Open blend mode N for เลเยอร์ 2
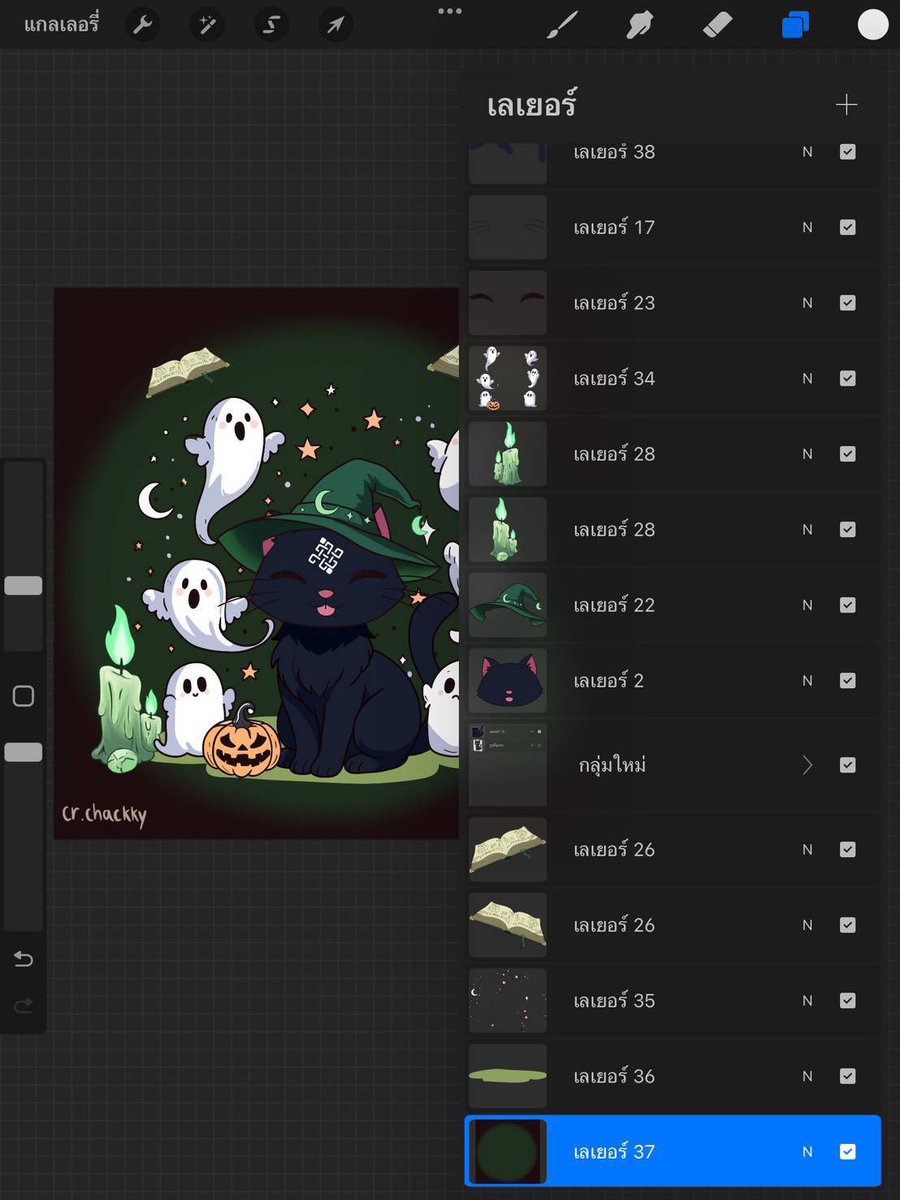900x1200 pixels. tap(807, 681)
